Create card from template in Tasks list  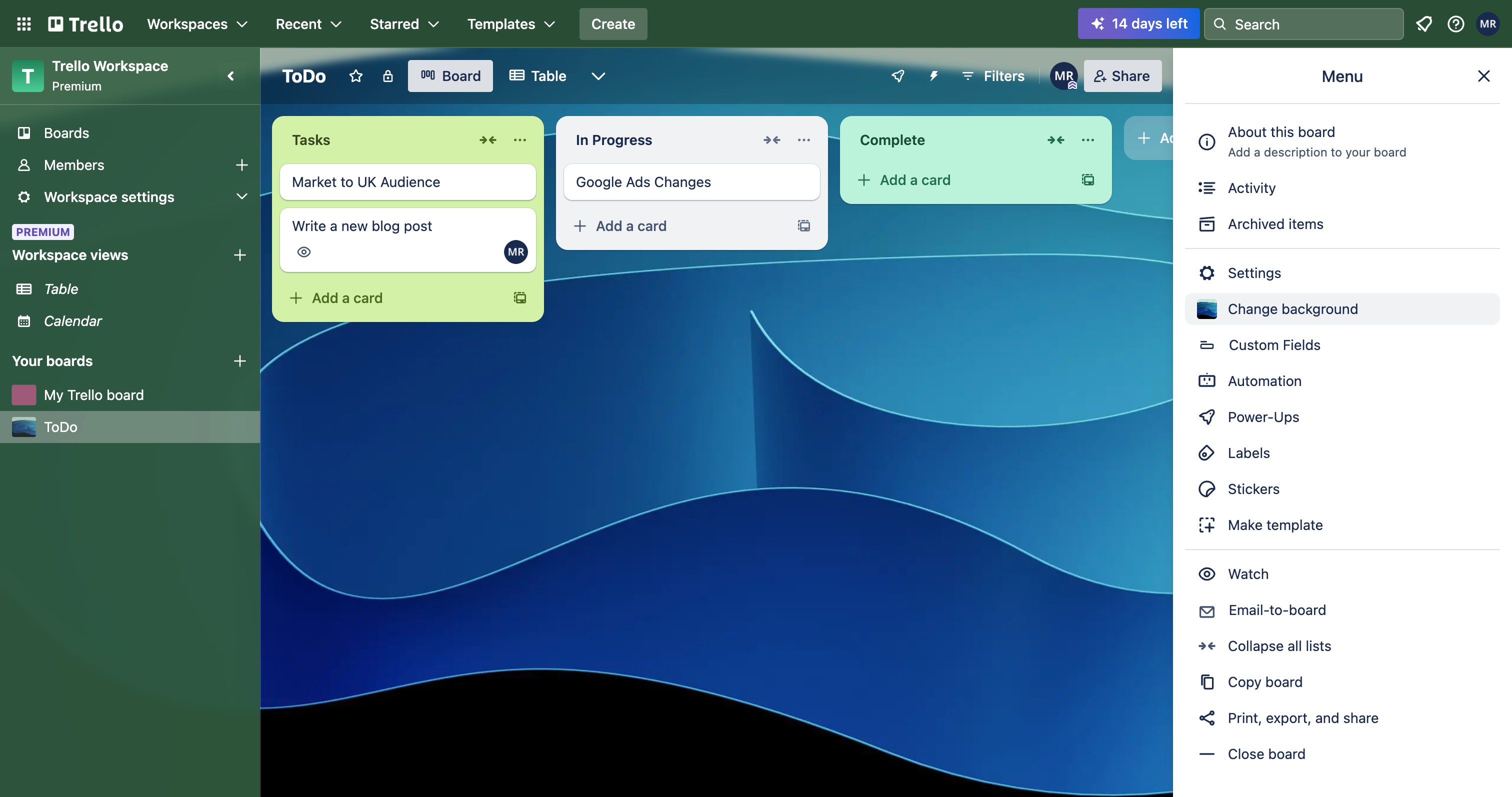[x=520, y=297]
